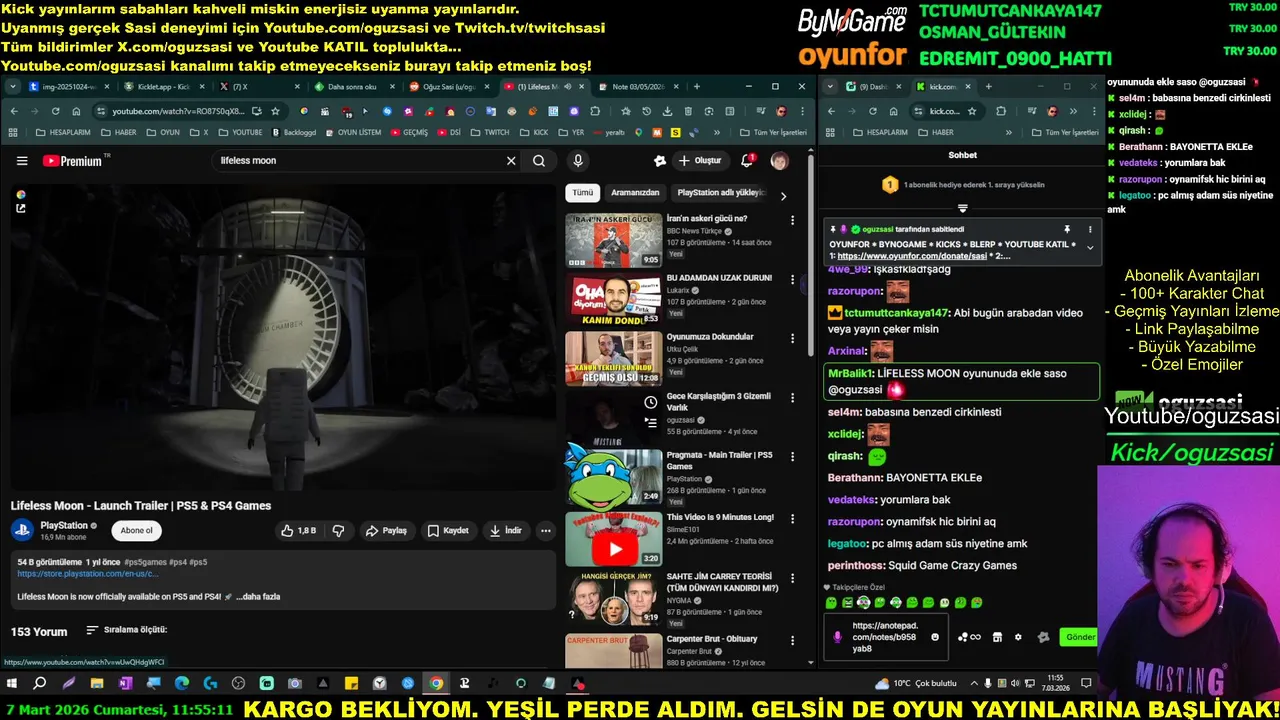Click Oluştur create button on YouTube
This screenshot has width=1280, height=720.
699,161
